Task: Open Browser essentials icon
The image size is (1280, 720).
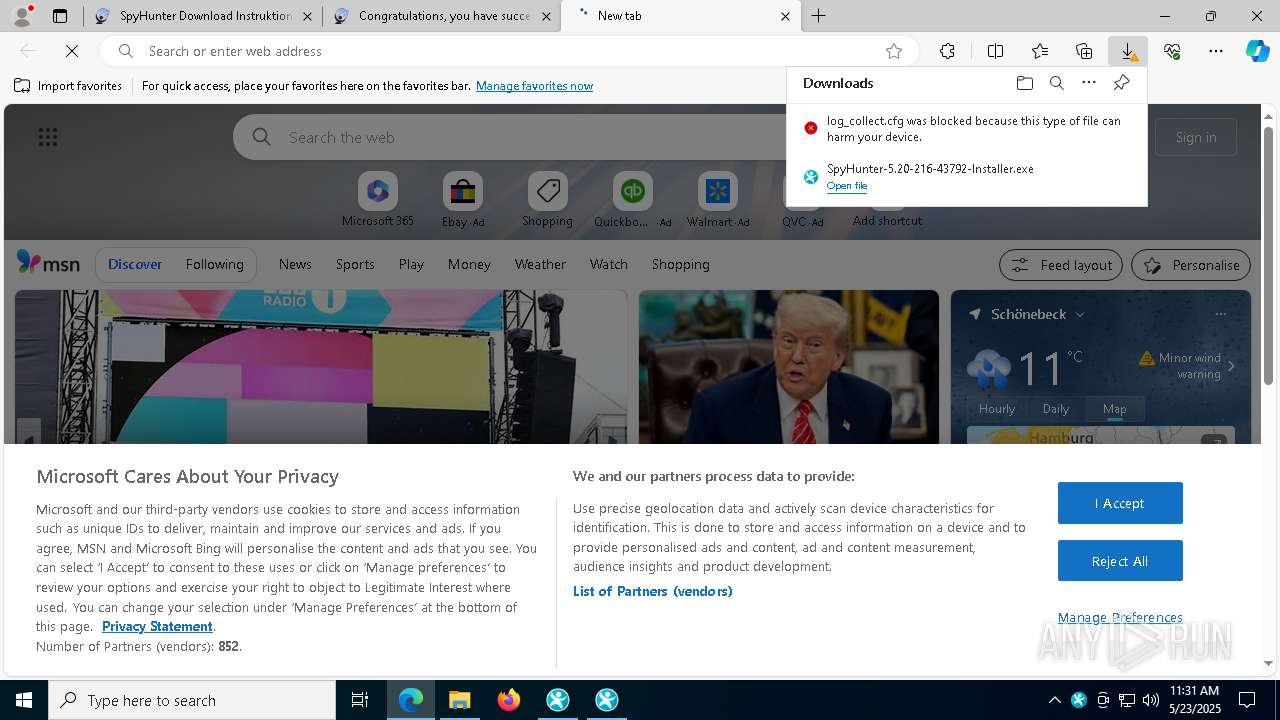Action: (x=1172, y=51)
